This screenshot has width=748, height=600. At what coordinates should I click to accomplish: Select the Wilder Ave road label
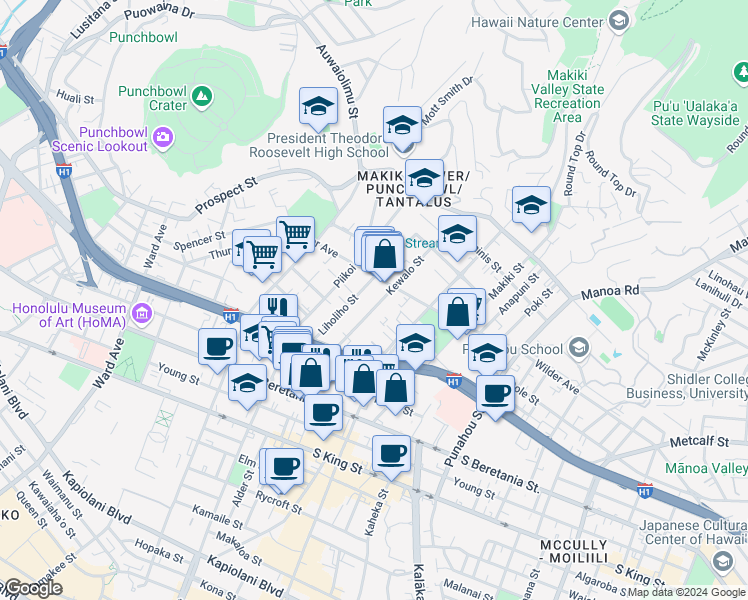(x=557, y=377)
